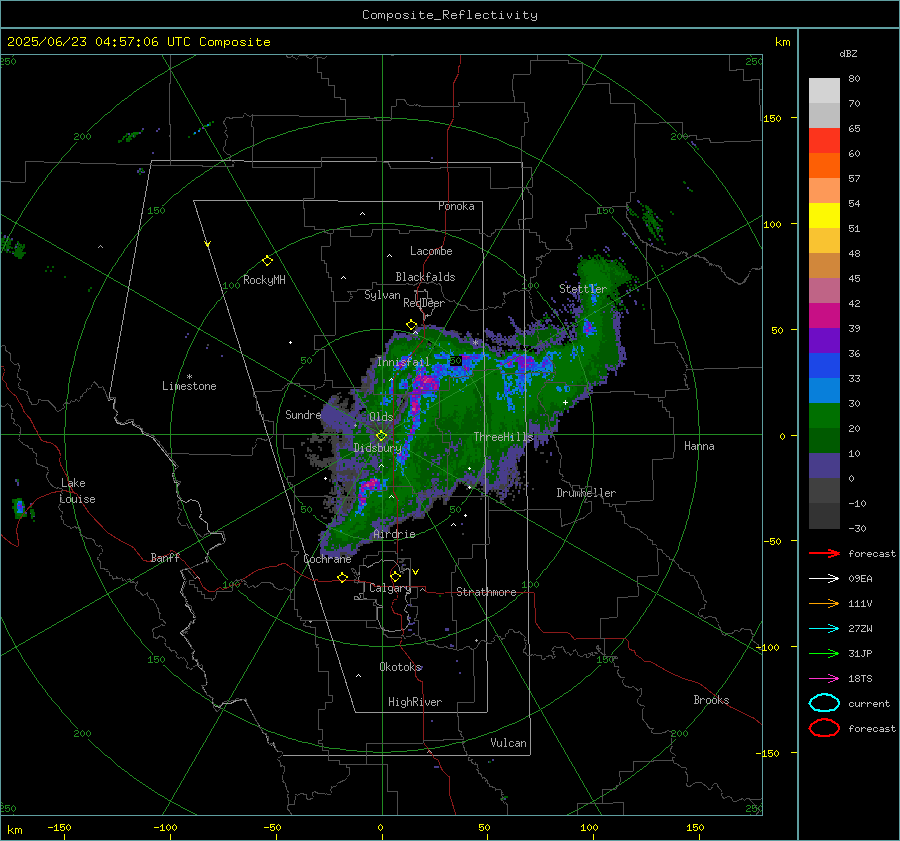Click the dBZ legend heading
This screenshot has height=841, width=900.
tap(848, 53)
